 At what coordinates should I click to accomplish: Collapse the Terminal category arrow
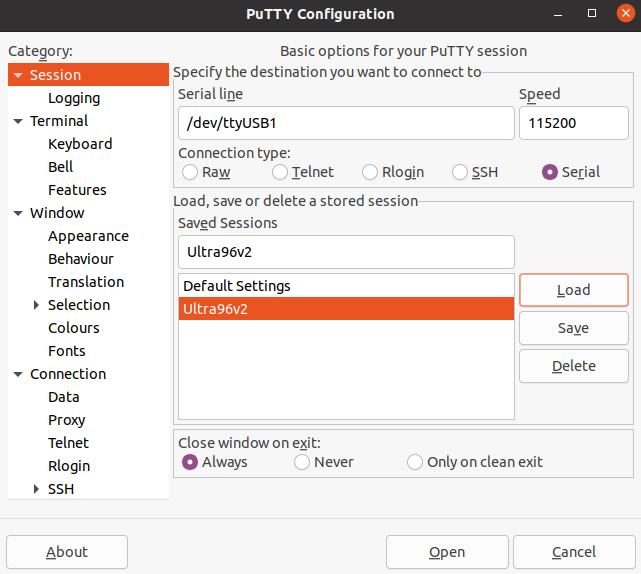18,121
